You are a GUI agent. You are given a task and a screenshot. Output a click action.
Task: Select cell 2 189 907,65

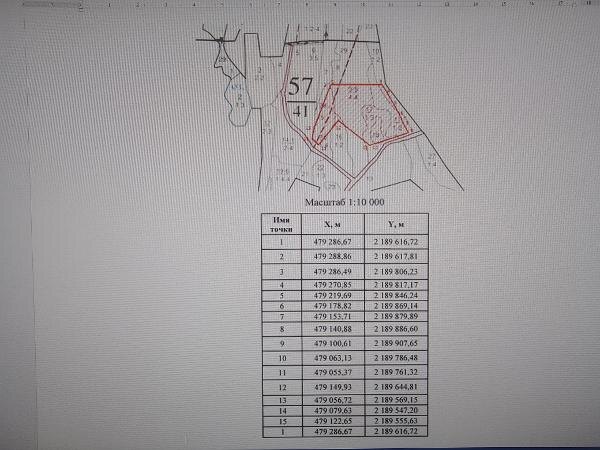pyautogui.click(x=396, y=344)
